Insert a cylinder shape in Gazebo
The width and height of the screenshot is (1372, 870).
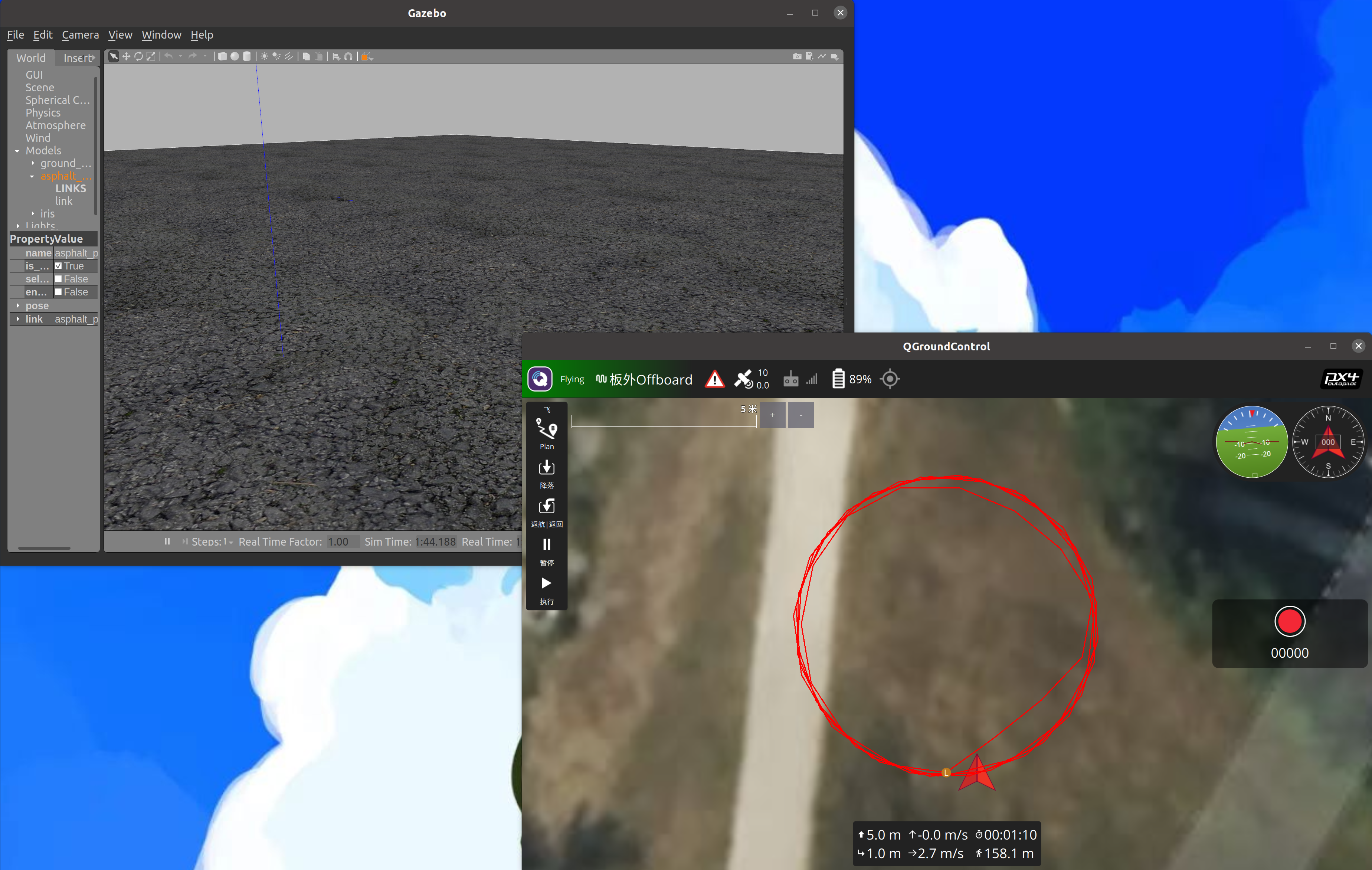(247, 56)
